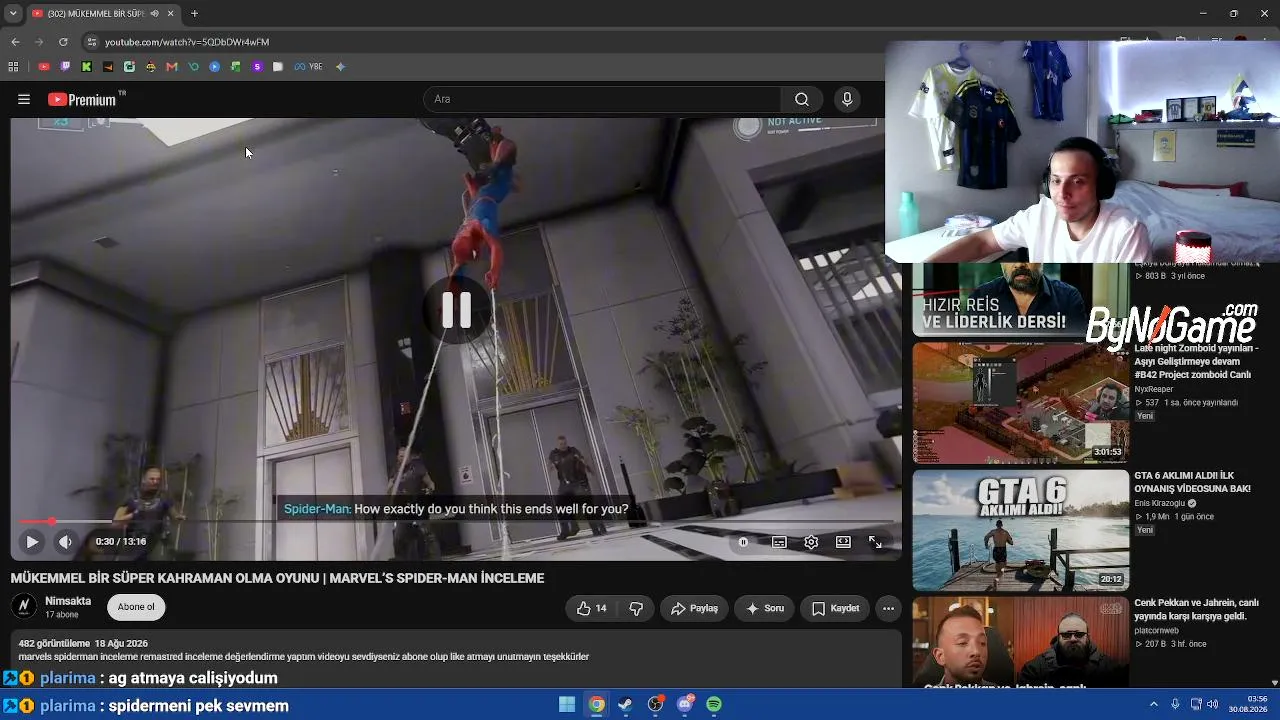Image resolution: width=1280 pixels, height=720 pixels.
Task: Open the Cenk Pekkan and Jahrein thumbnail
Action: 1020,643
